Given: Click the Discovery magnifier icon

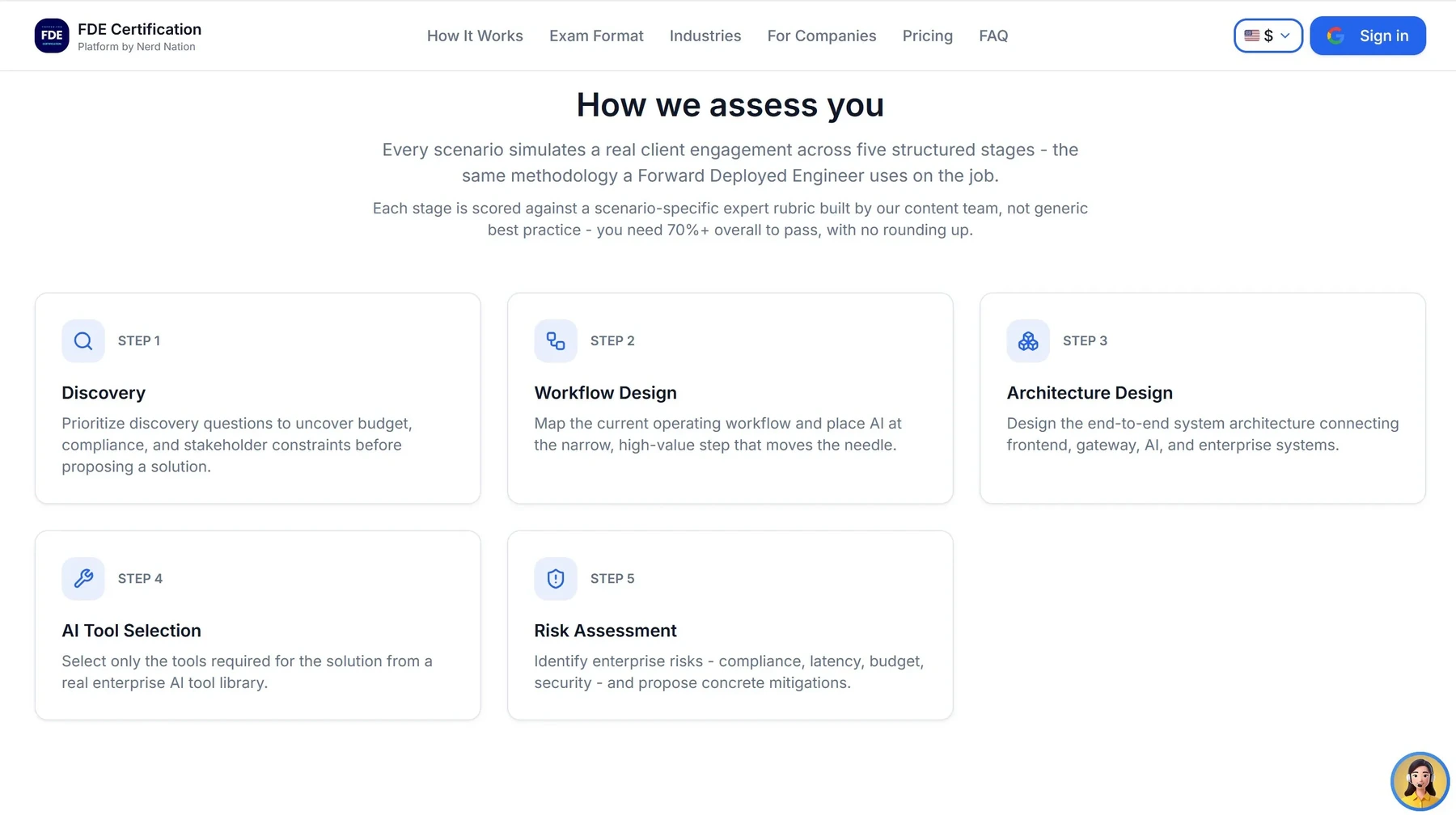Looking at the screenshot, I should 83,341.
